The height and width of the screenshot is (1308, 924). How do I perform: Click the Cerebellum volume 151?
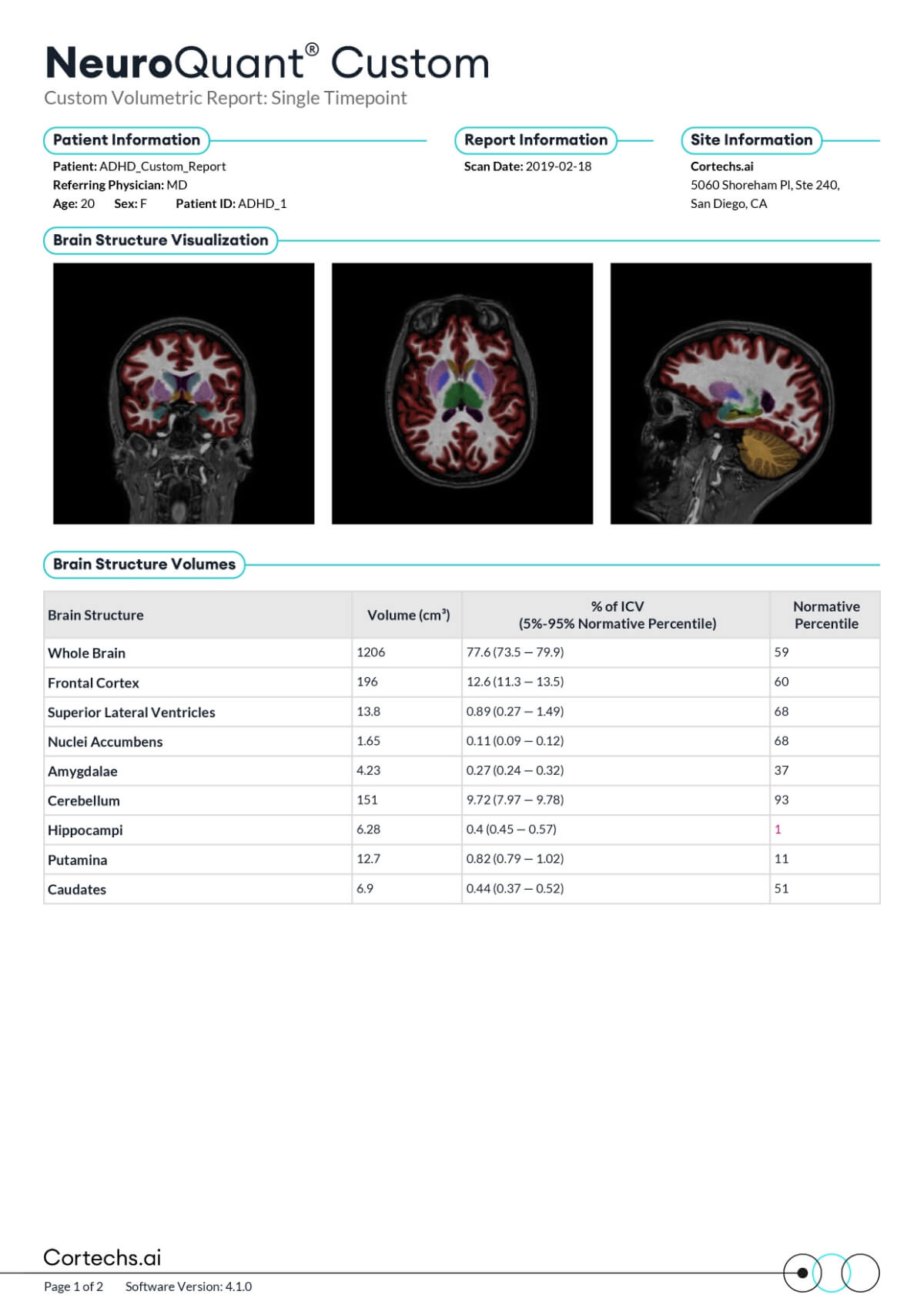point(367,800)
